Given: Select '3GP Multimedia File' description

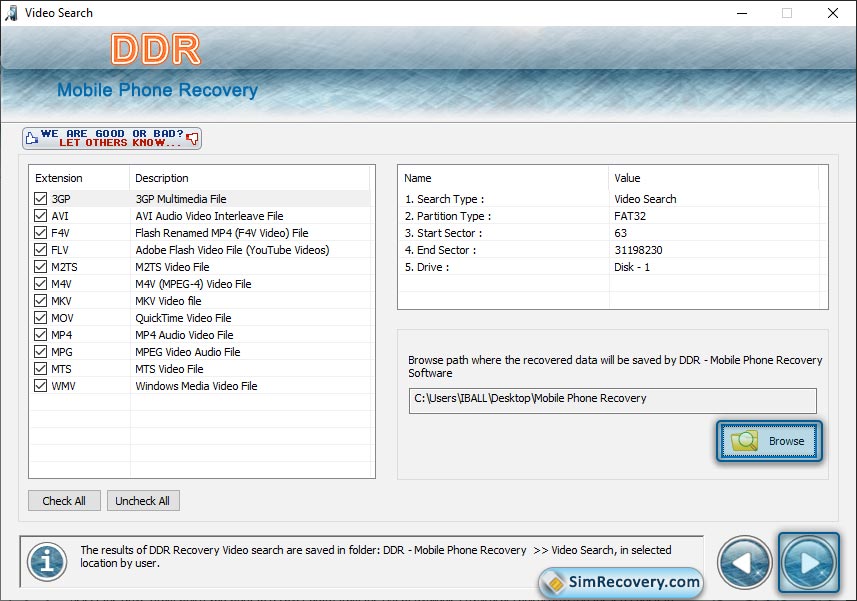Looking at the screenshot, I should click(181, 199).
